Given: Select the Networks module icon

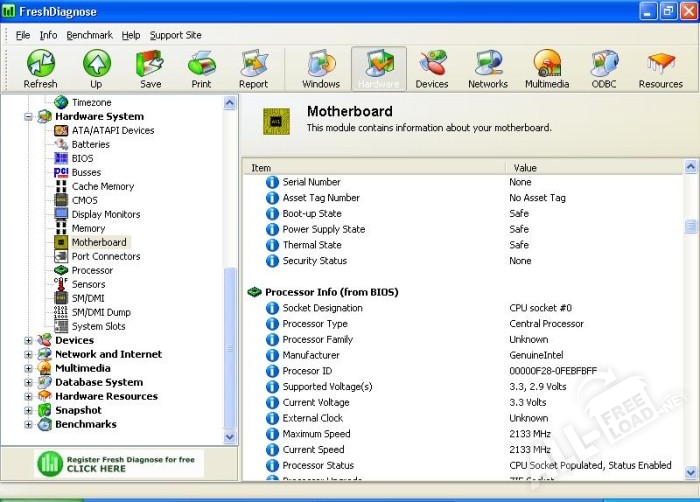Looking at the screenshot, I should [488, 68].
